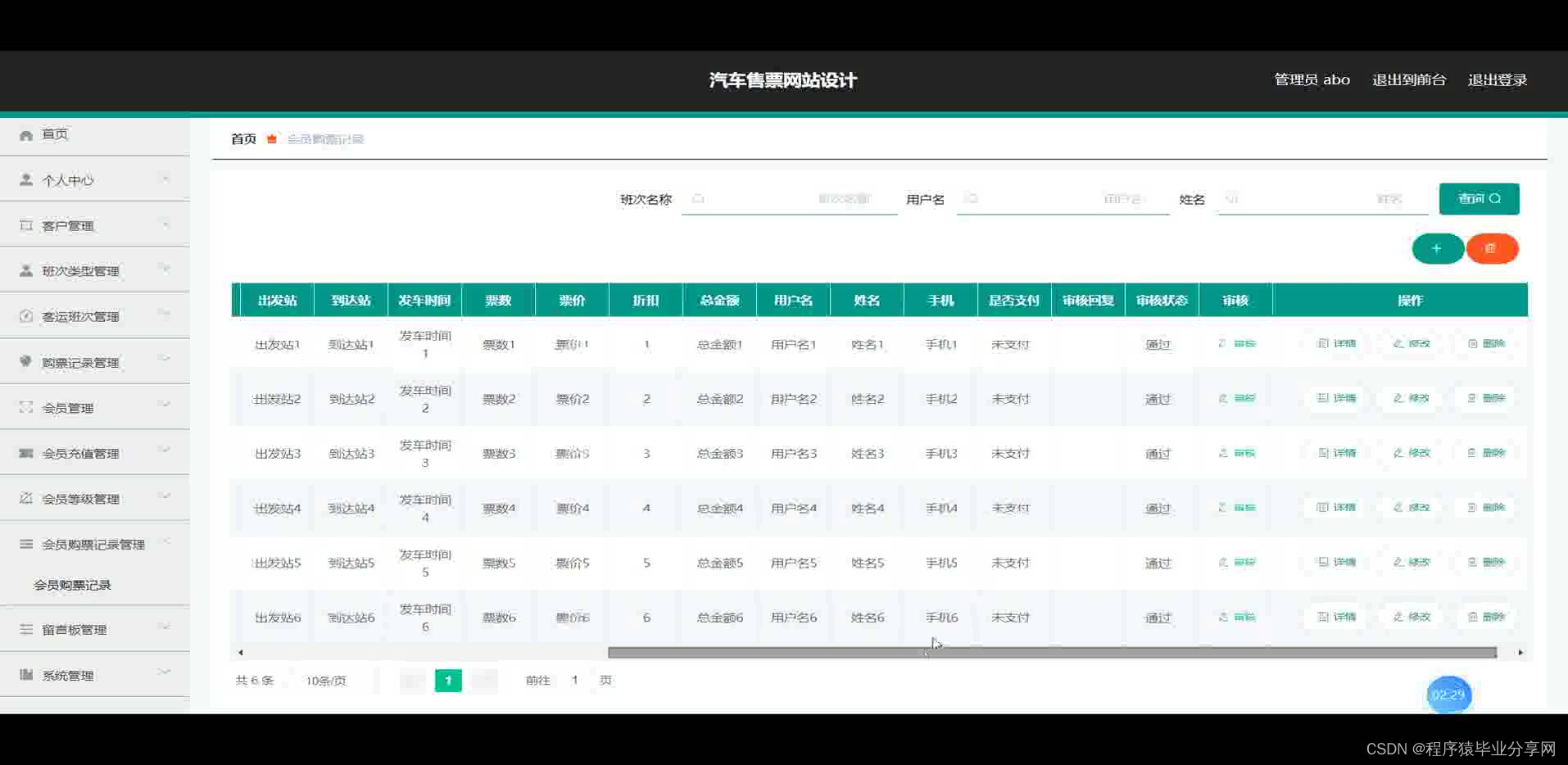Click search icon in 班次名称 field

tap(698, 199)
